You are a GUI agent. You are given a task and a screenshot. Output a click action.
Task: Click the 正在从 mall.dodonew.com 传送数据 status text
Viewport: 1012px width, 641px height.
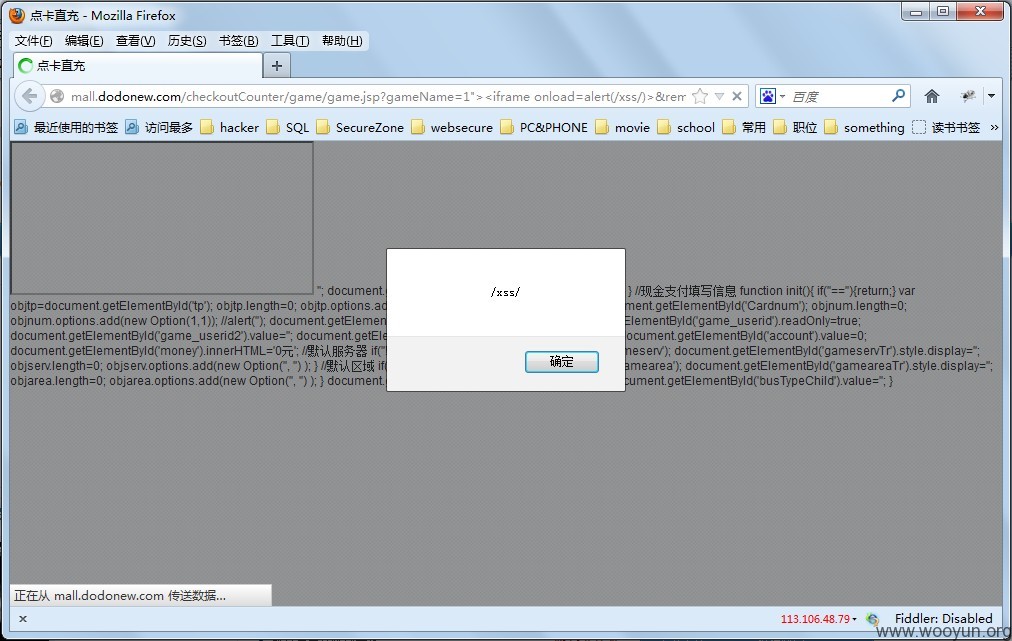(120, 595)
